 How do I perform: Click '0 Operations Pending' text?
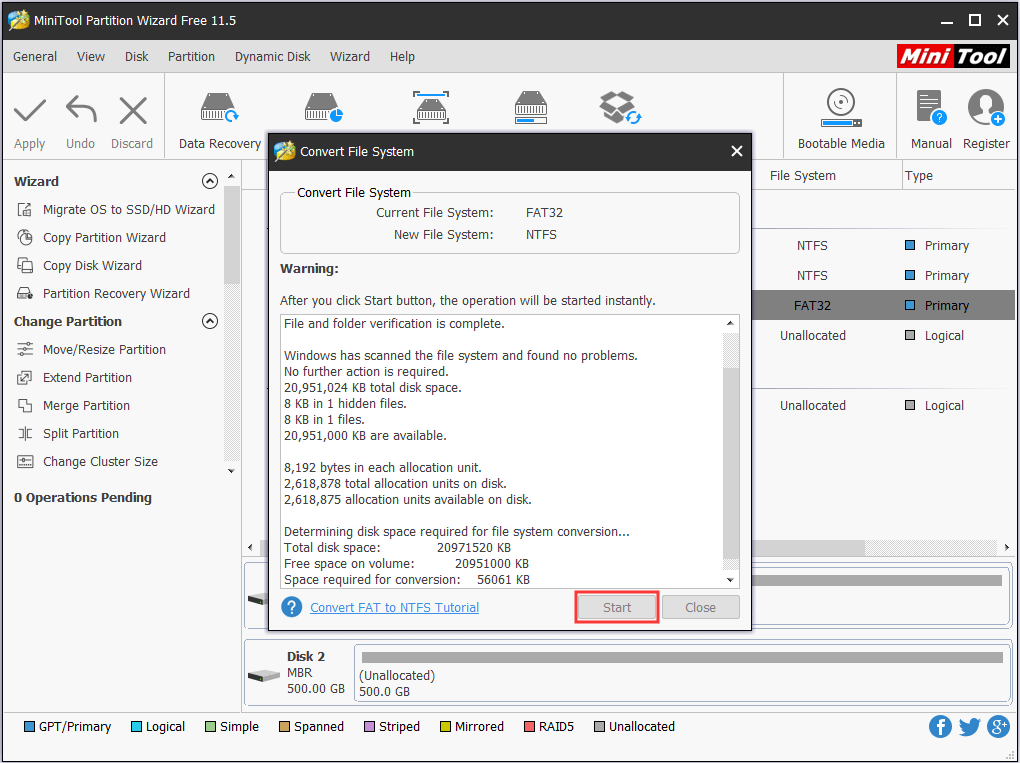click(83, 498)
